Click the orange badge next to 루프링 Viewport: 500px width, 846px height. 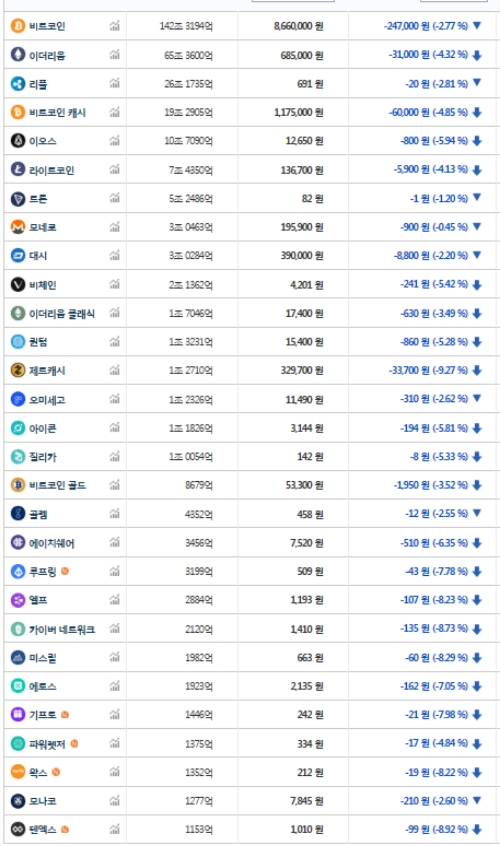[x=65, y=571]
